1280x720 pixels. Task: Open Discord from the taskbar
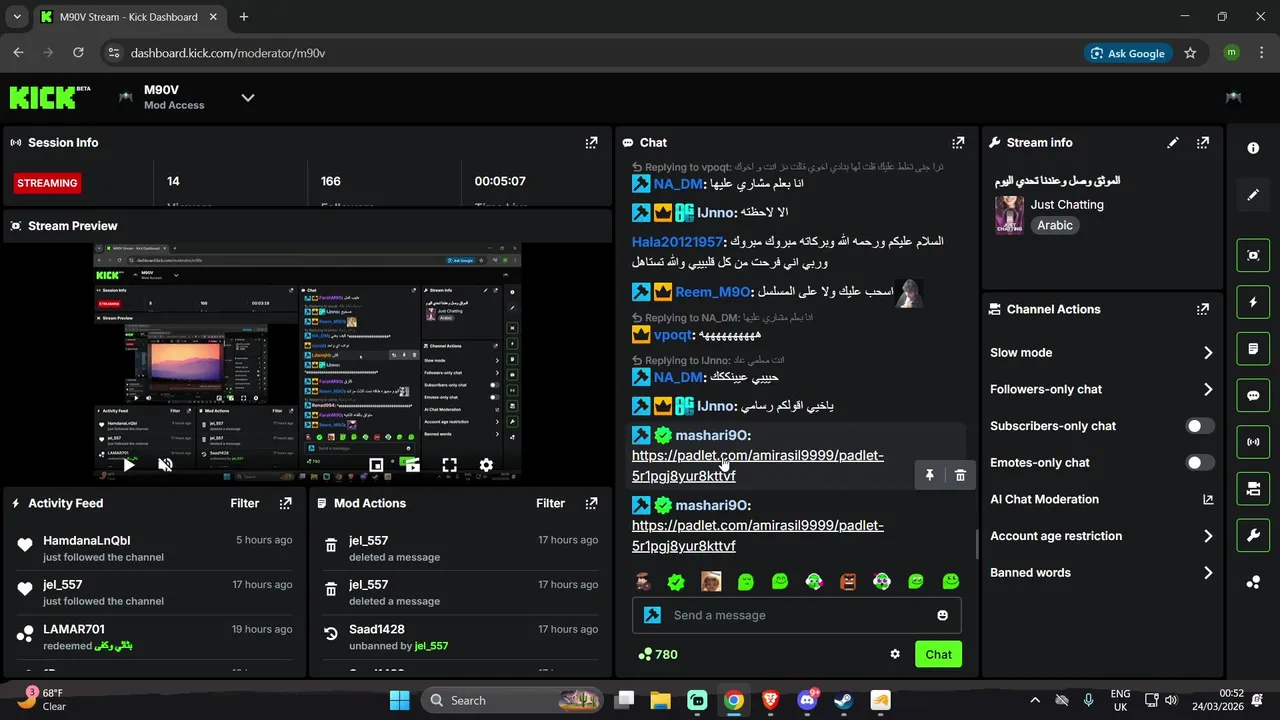point(807,700)
